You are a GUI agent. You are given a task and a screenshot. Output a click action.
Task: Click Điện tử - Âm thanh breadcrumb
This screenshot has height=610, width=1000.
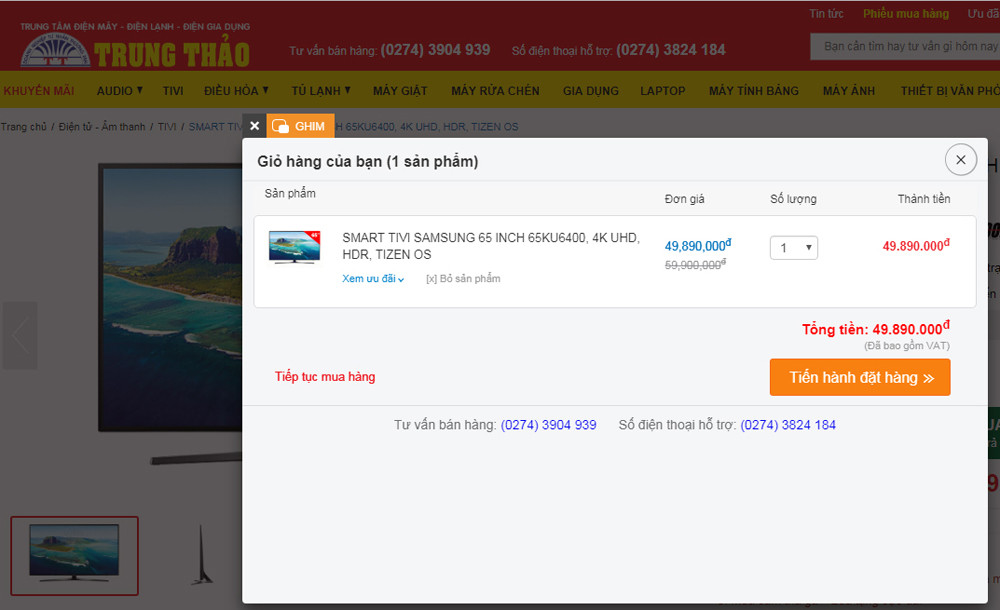click(x=102, y=127)
